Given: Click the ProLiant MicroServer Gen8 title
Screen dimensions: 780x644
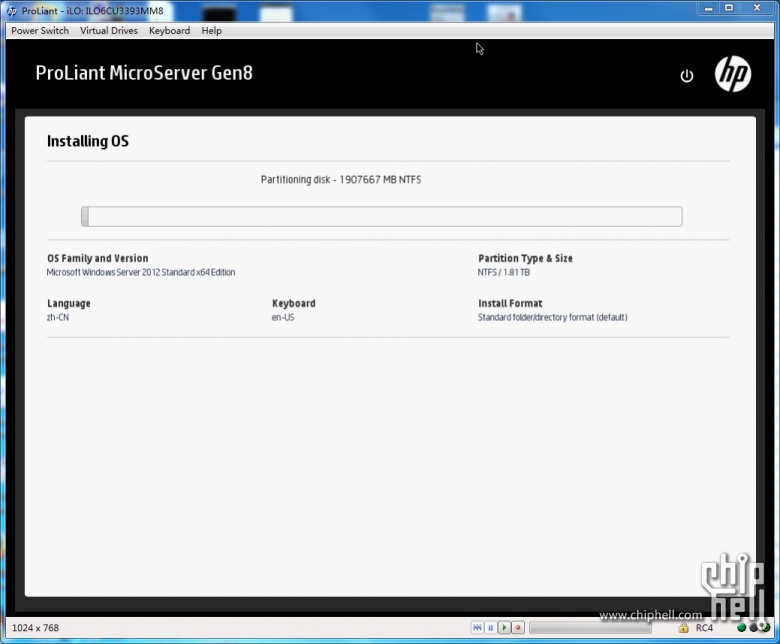Looking at the screenshot, I should (144, 73).
